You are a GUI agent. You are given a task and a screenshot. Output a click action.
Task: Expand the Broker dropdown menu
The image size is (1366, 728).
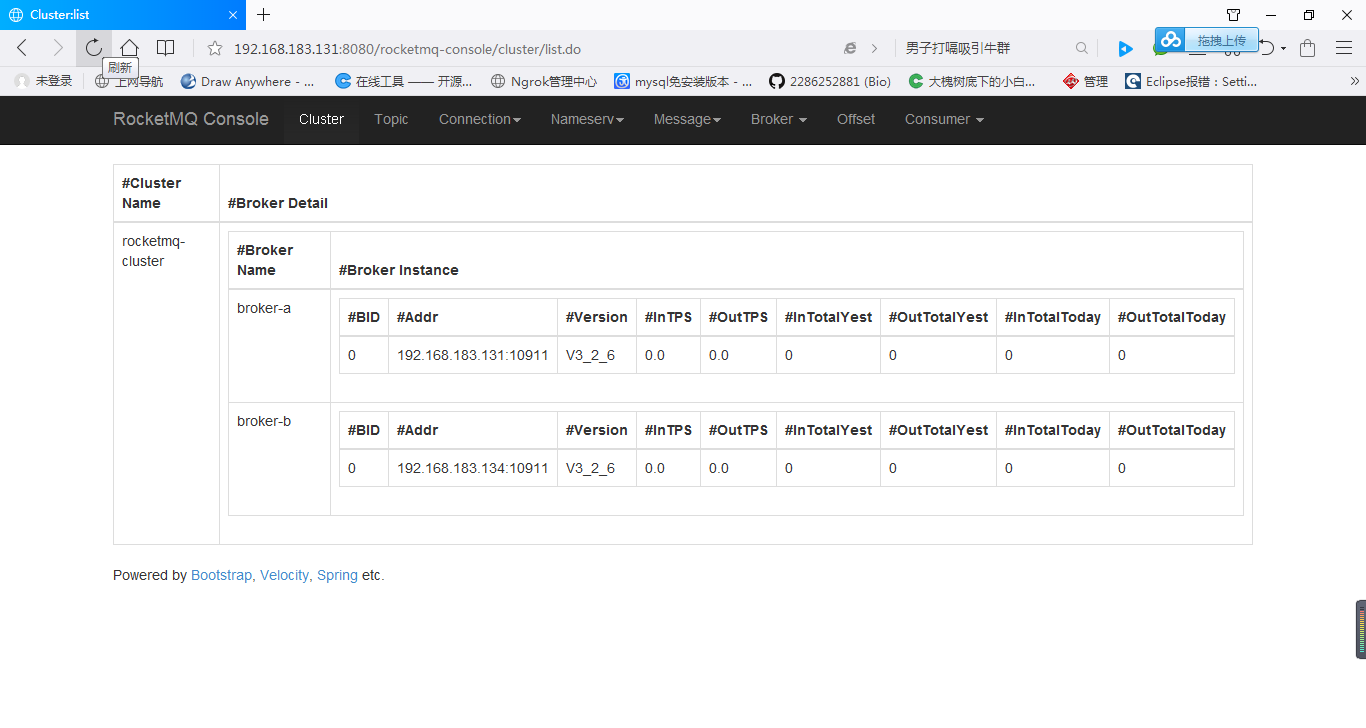tap(779, 119)
